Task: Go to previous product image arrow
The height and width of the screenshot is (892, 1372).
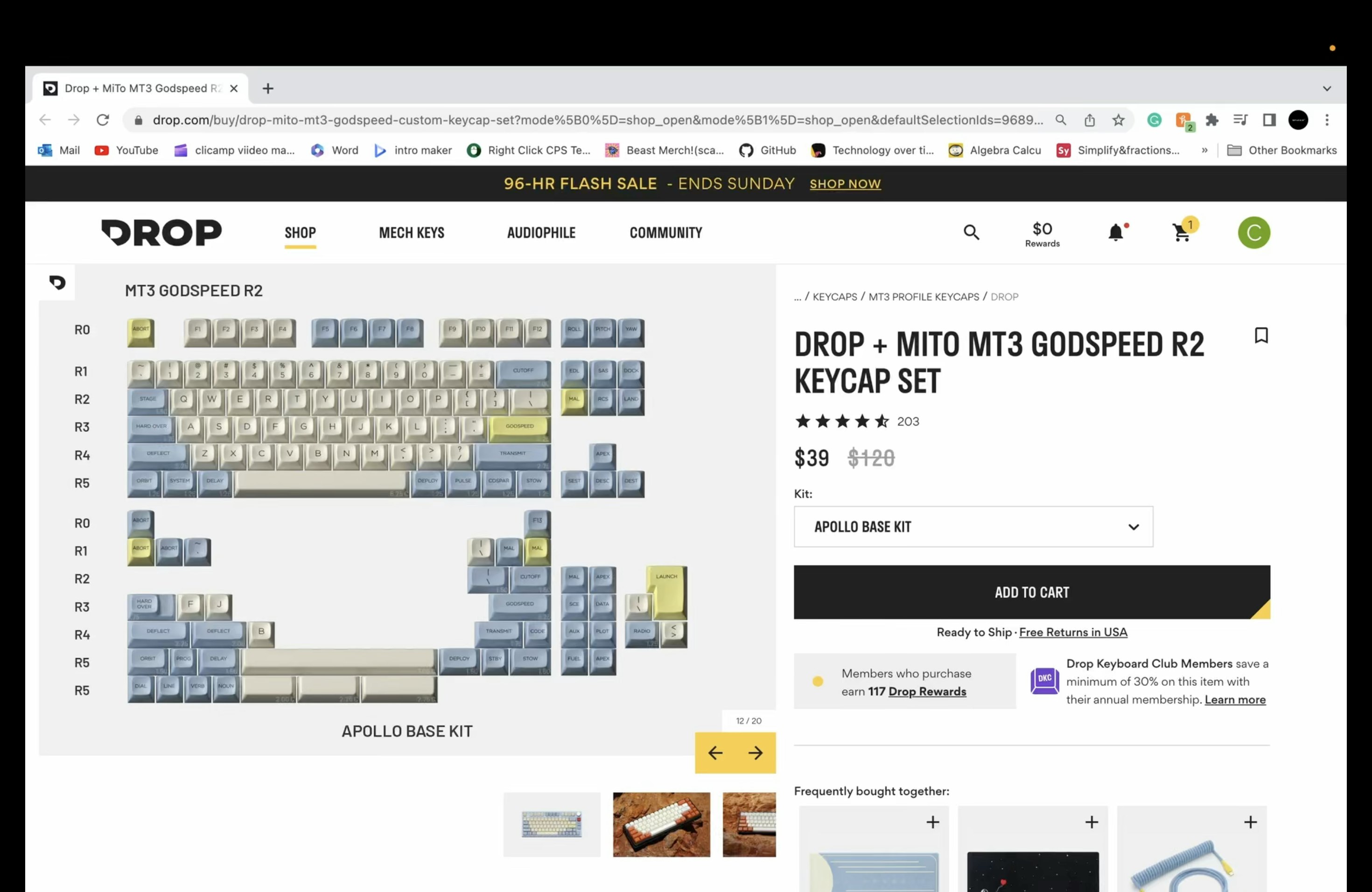Action: click(715, 753)
